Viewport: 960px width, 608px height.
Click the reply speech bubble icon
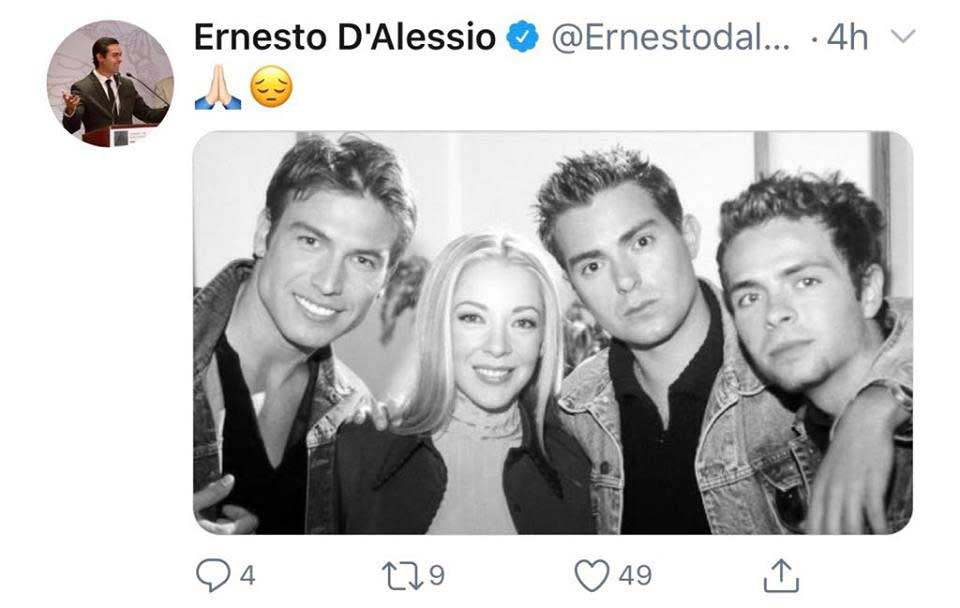point(212,575)
